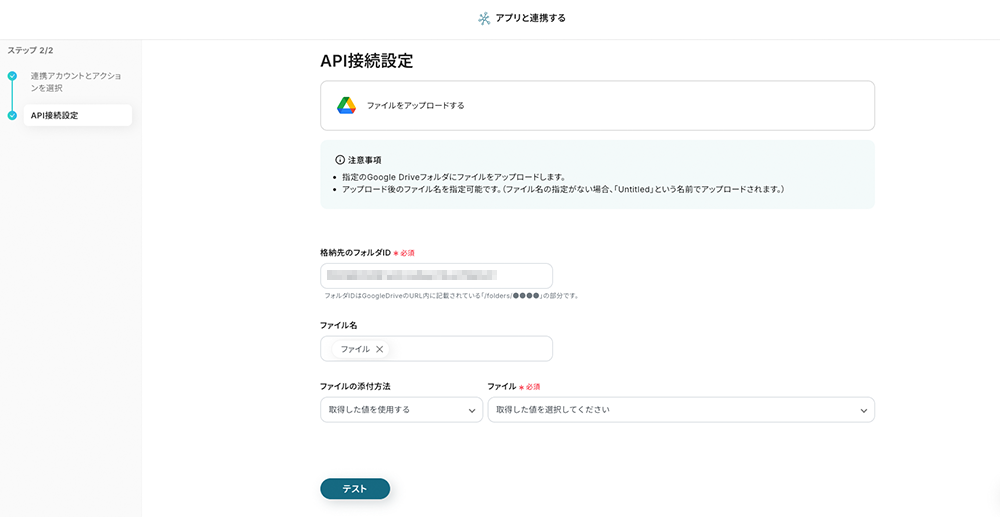Click the 格納先のフォルダID input field
The width and height of the screenshot is (1000, 517).
[x=436, y=276]
